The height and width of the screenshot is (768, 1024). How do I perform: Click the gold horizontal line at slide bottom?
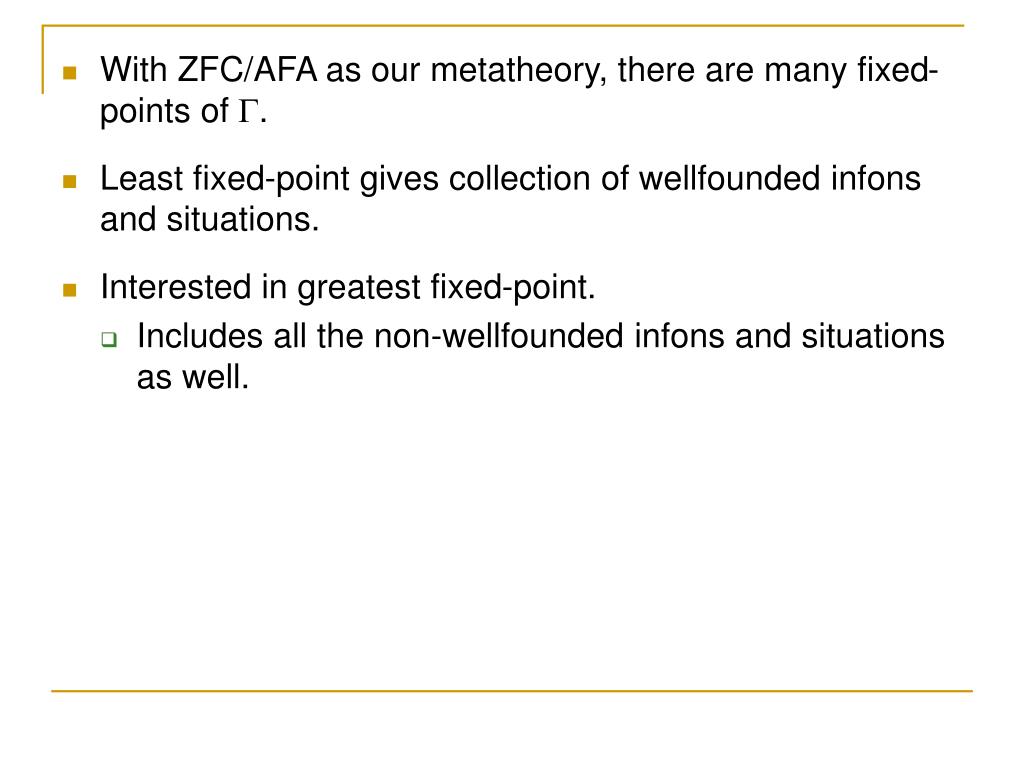pyautogui.click(x=512, y=690)
